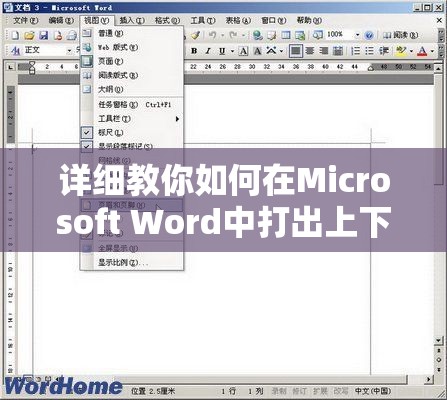
Task: Open the 表格 (Table) menu
Action: (238, 21)
